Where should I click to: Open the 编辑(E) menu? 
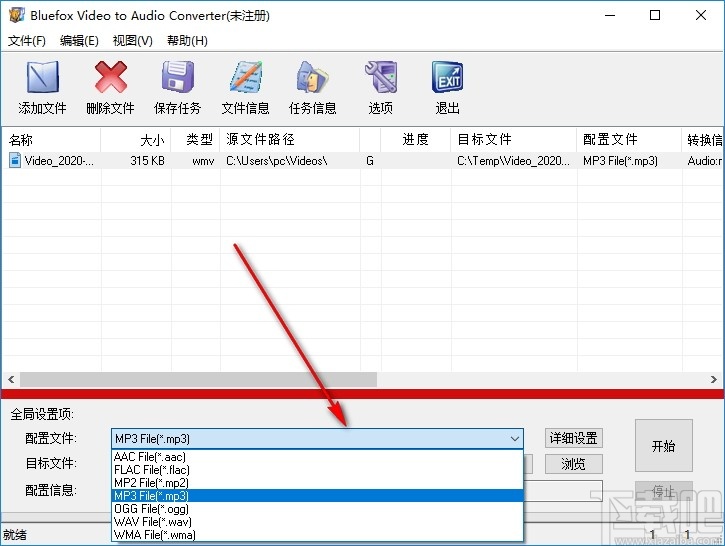[79, 41]
